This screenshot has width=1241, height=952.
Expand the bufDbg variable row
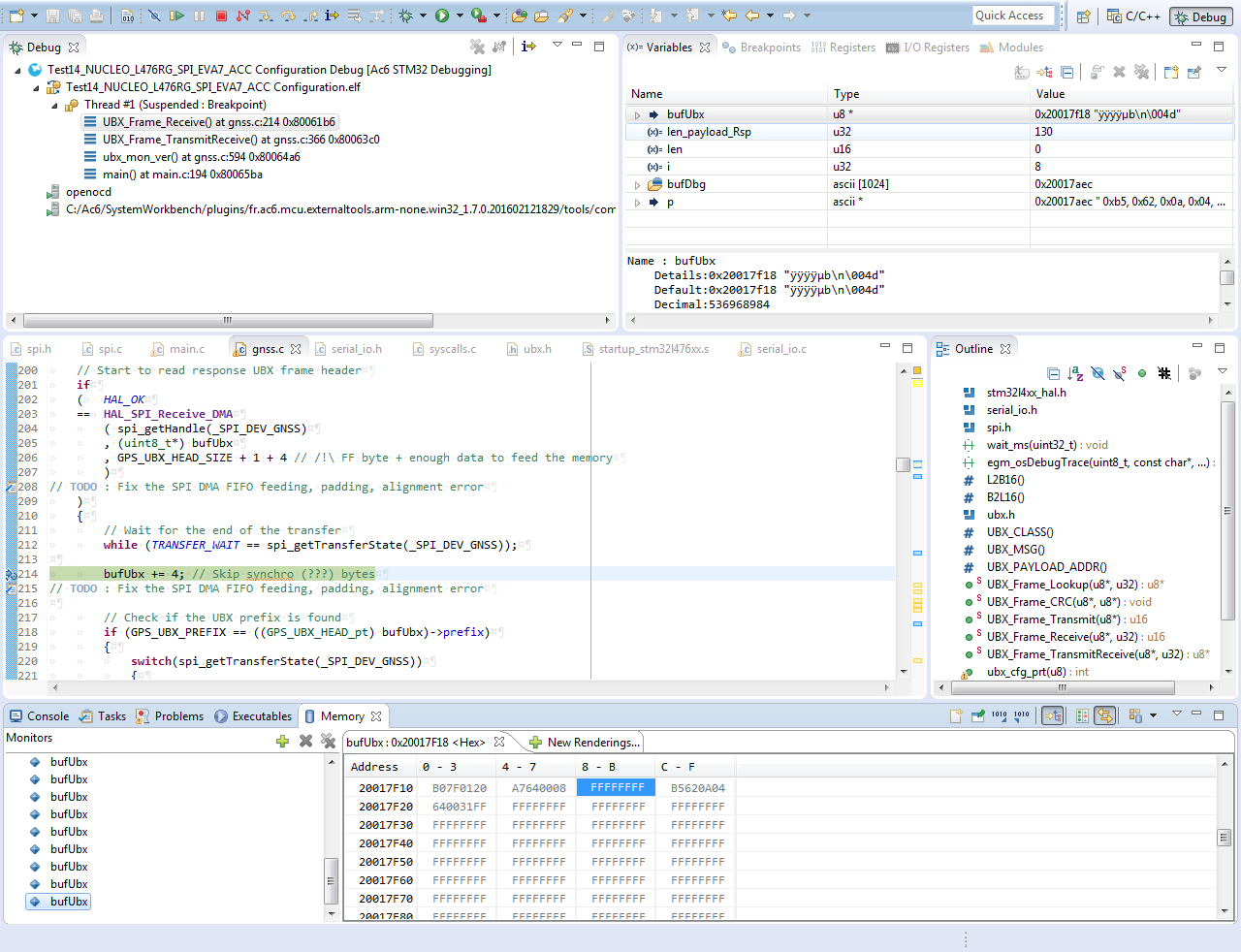pyautogui.click(x=637, y=185)
